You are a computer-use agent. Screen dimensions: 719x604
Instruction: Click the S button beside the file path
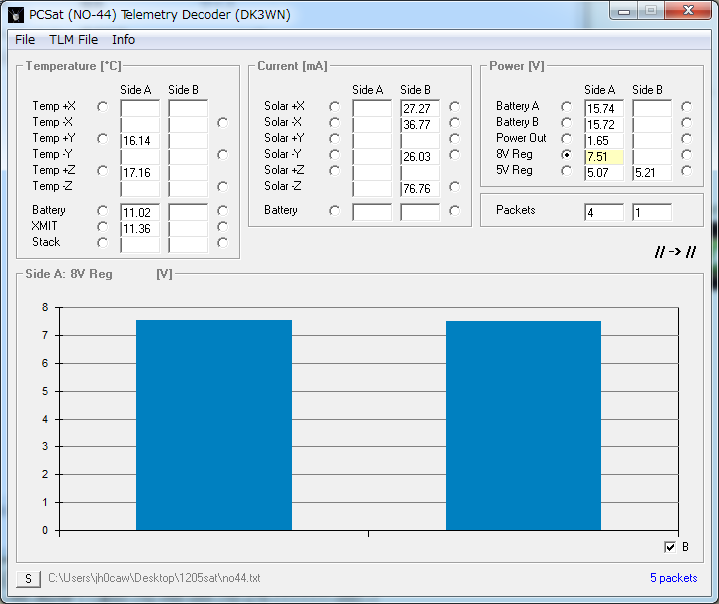tap(28, 579)
